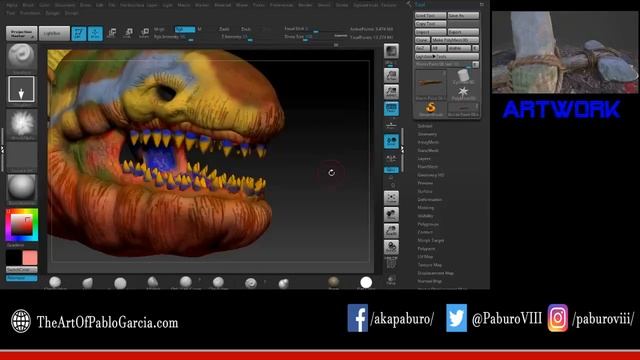
Task: Select the current creature tool thumbnail
Action: click(431, 84)
